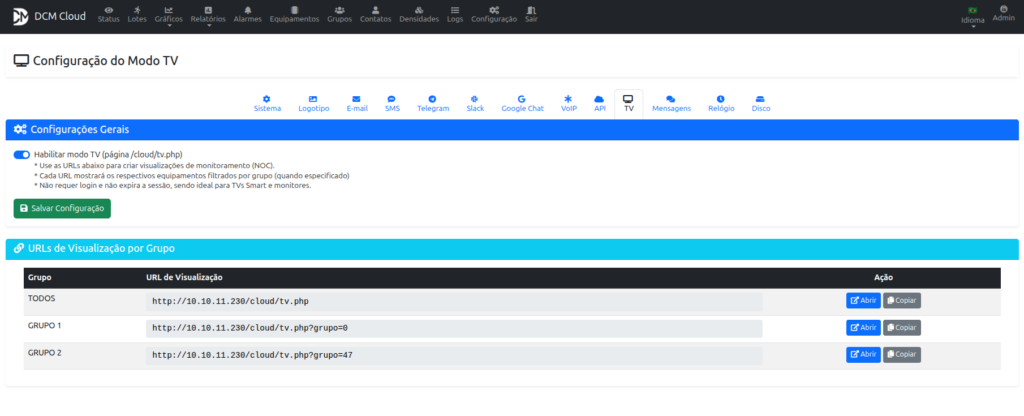Expand the Relatórios dropdown menu

(208, 17)
